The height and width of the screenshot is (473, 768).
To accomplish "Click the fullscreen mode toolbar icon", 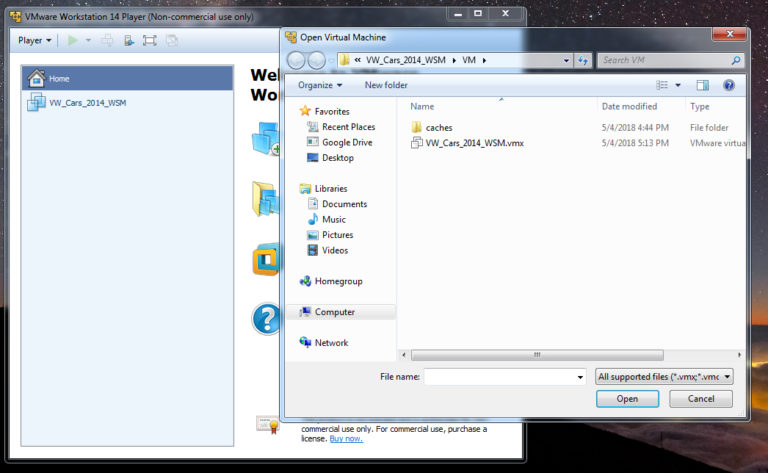I will point(150,40).
